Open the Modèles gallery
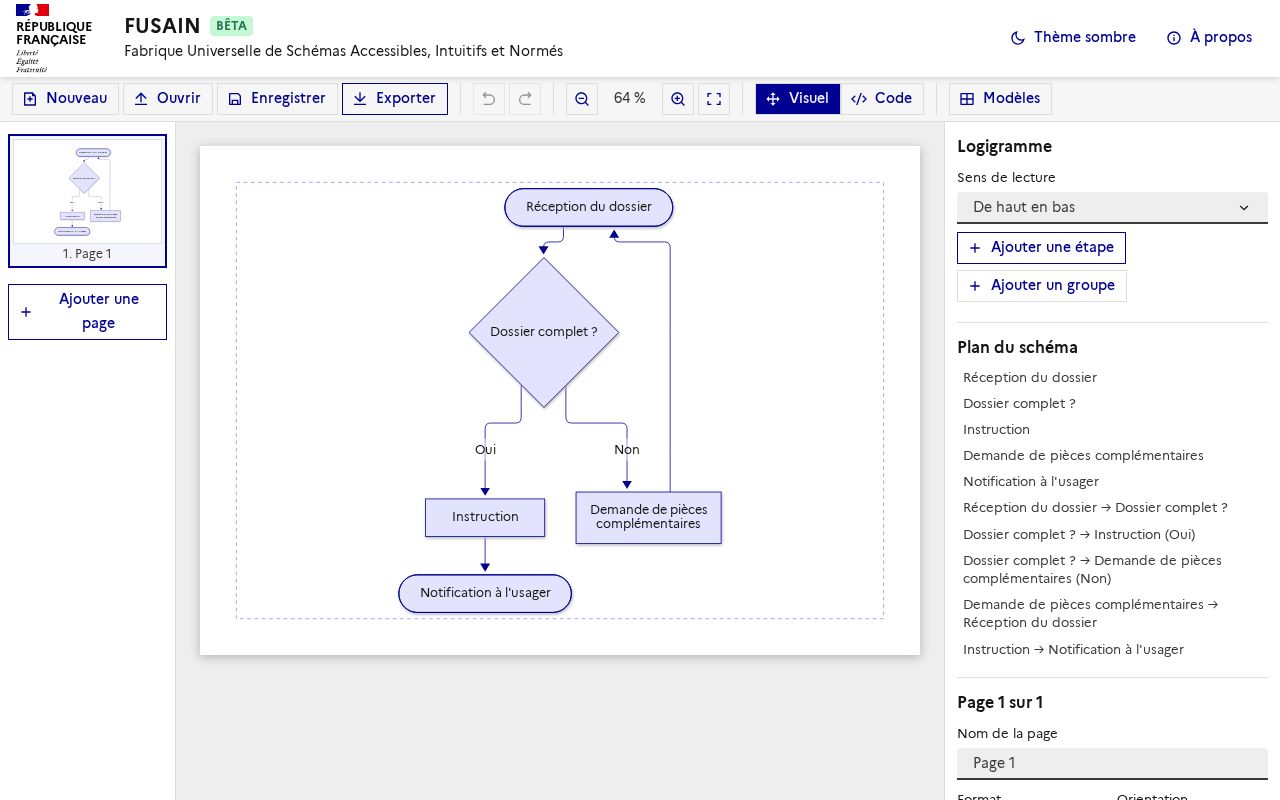 (1000, 99)
